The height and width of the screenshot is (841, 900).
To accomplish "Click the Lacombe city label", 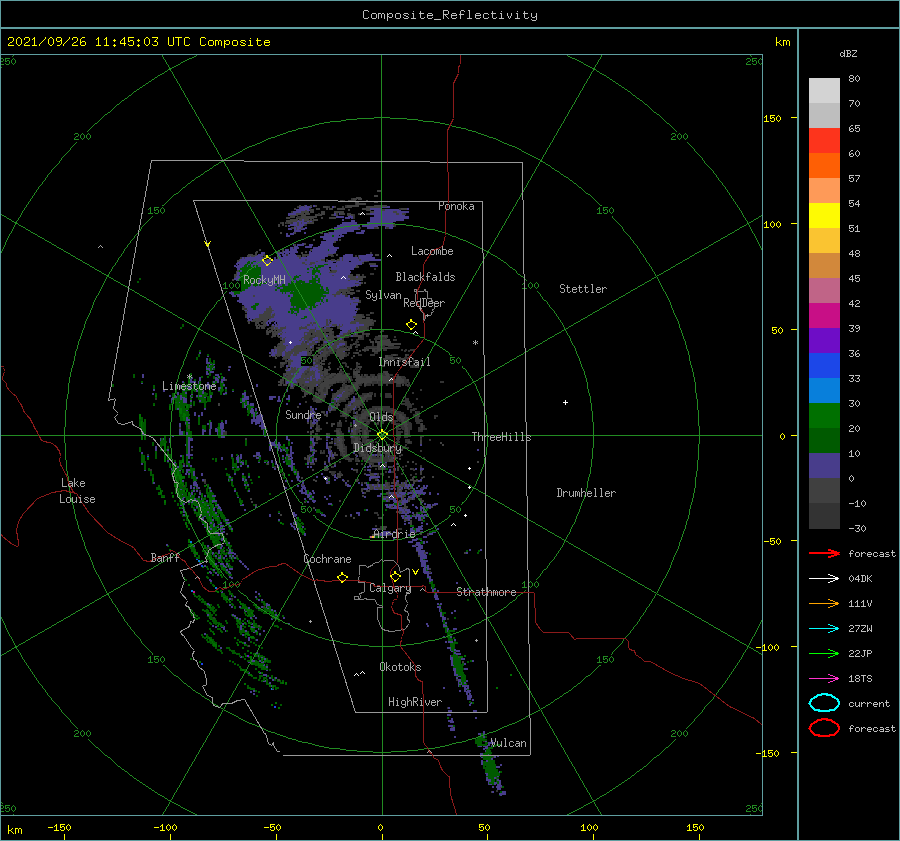I will point(432,251).
